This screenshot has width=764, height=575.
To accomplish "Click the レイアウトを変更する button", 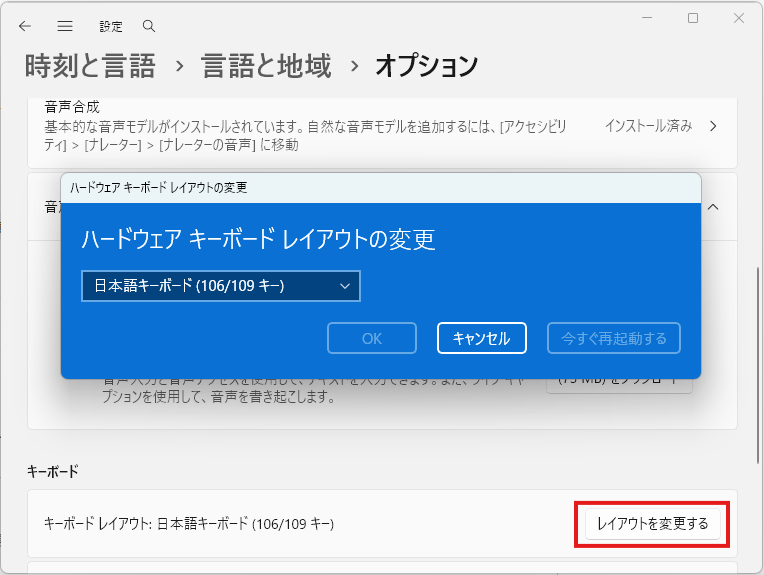I will [652, 524].
